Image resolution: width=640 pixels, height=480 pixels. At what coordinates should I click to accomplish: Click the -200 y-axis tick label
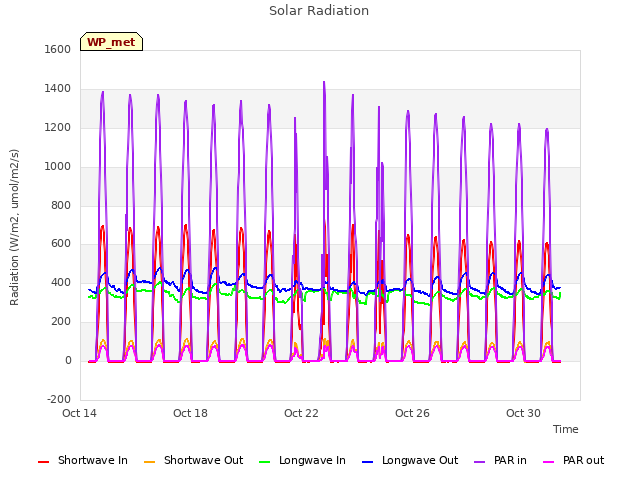click(x=59, y=399)
